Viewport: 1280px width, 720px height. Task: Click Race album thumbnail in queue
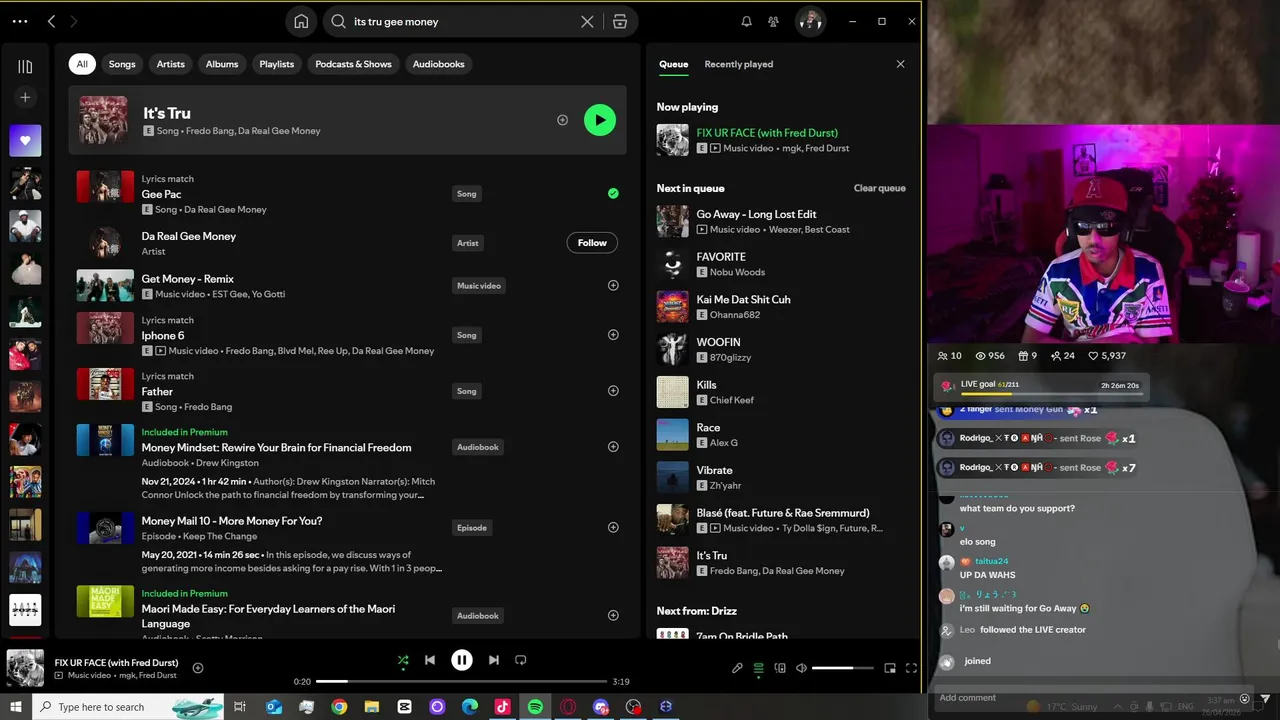pos(673,435)
